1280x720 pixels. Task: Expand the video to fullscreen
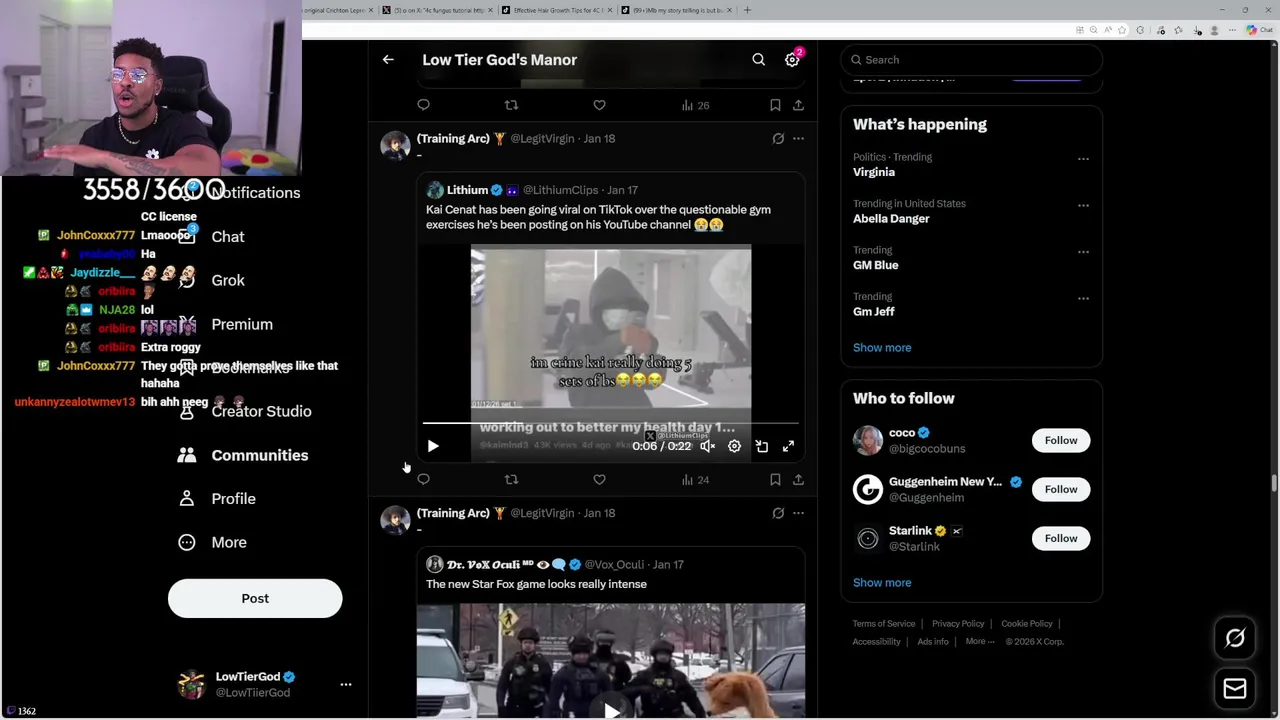788,446
